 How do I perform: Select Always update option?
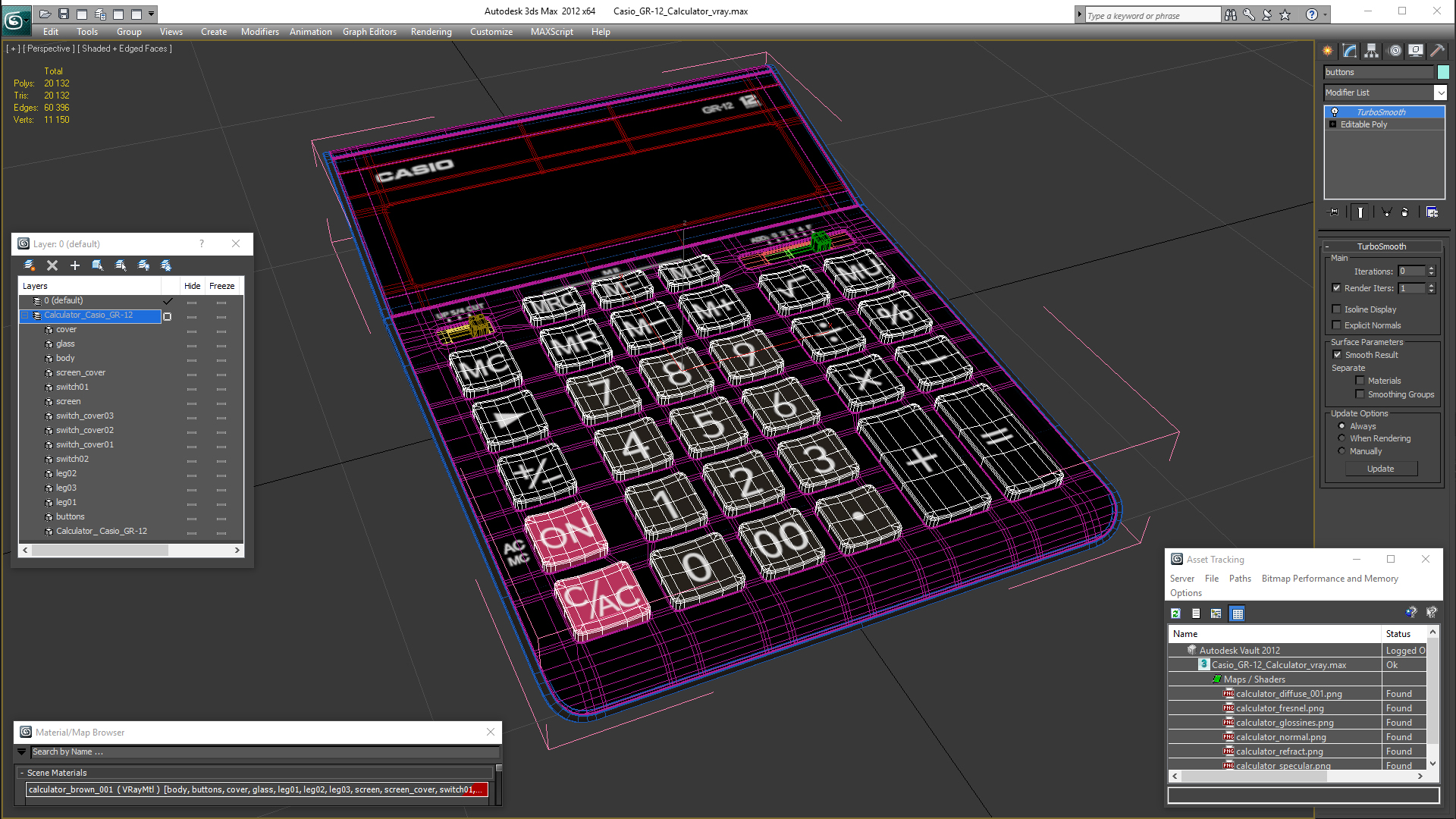[x=1342, y=426]
